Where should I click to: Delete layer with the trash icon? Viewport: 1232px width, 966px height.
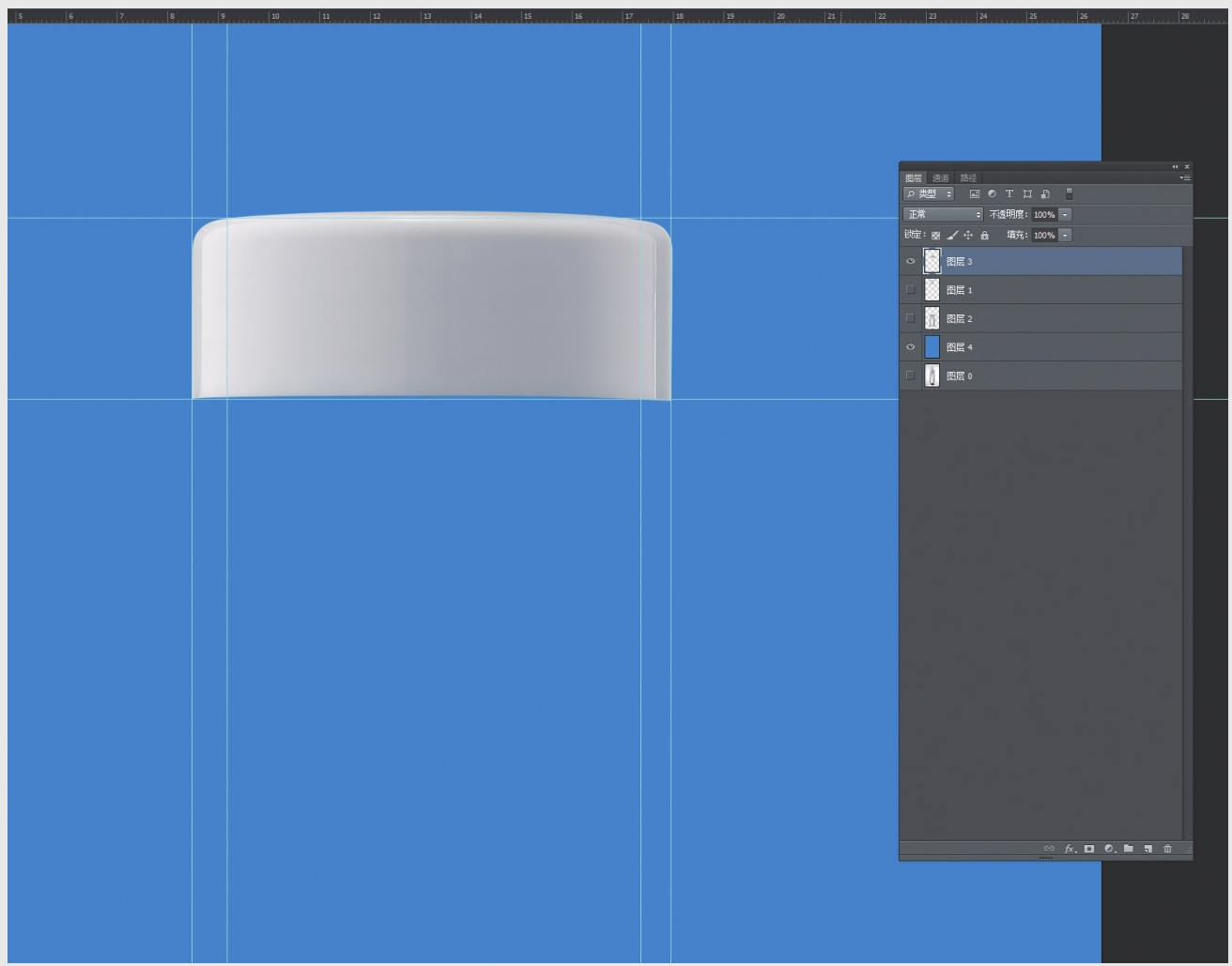click(1168, 849)
